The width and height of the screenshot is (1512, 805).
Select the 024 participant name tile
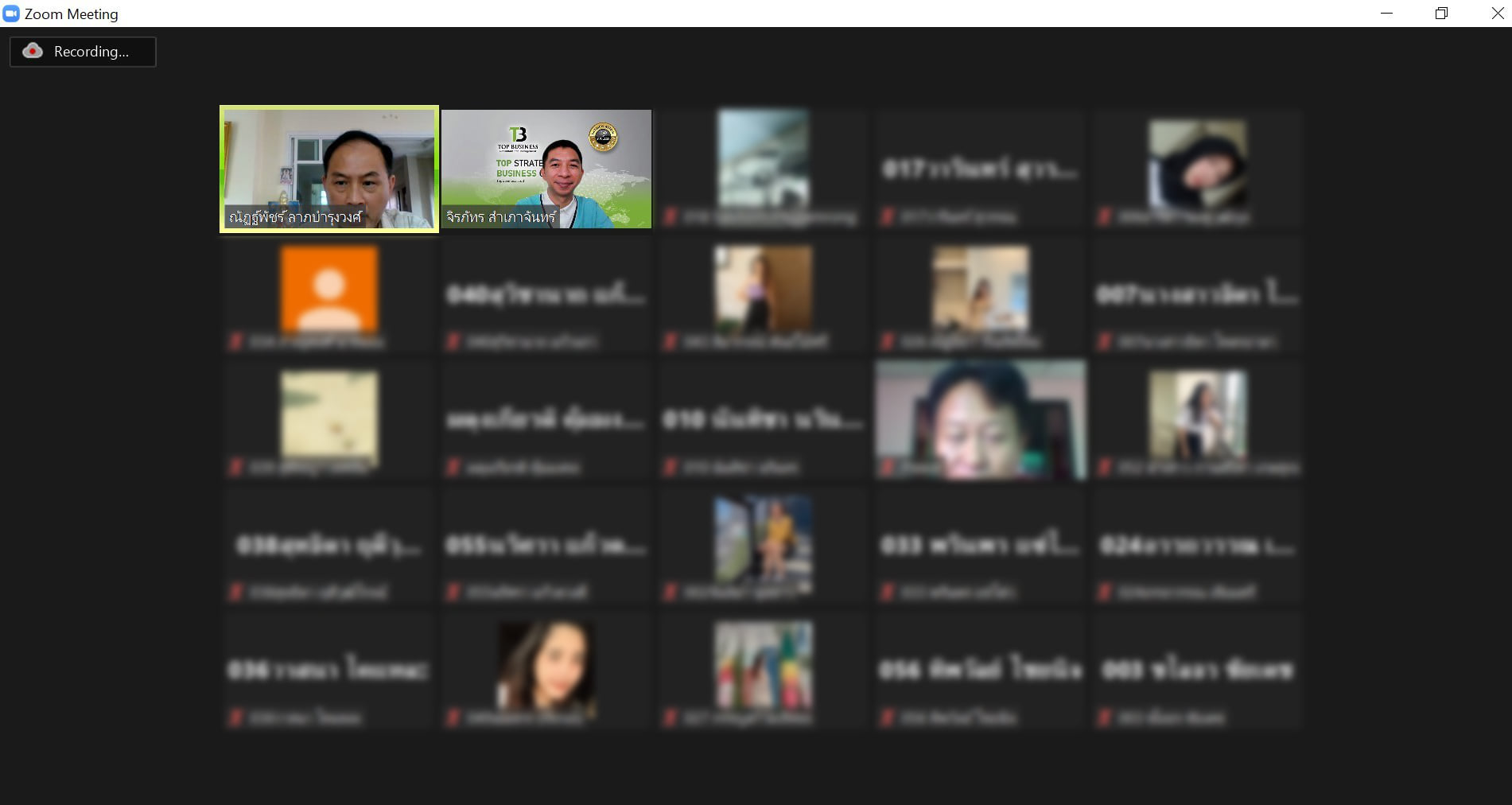click(x=1198, y=546)
